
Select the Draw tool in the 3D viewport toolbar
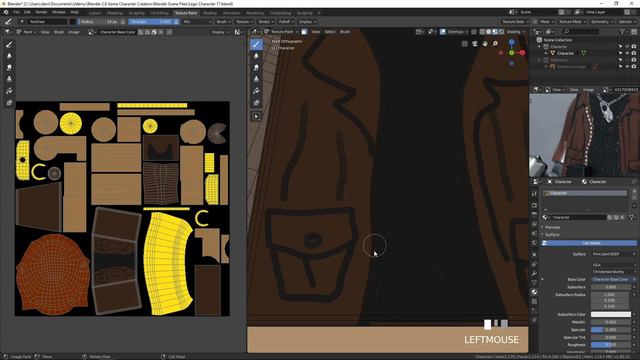(x=256, y=44)
